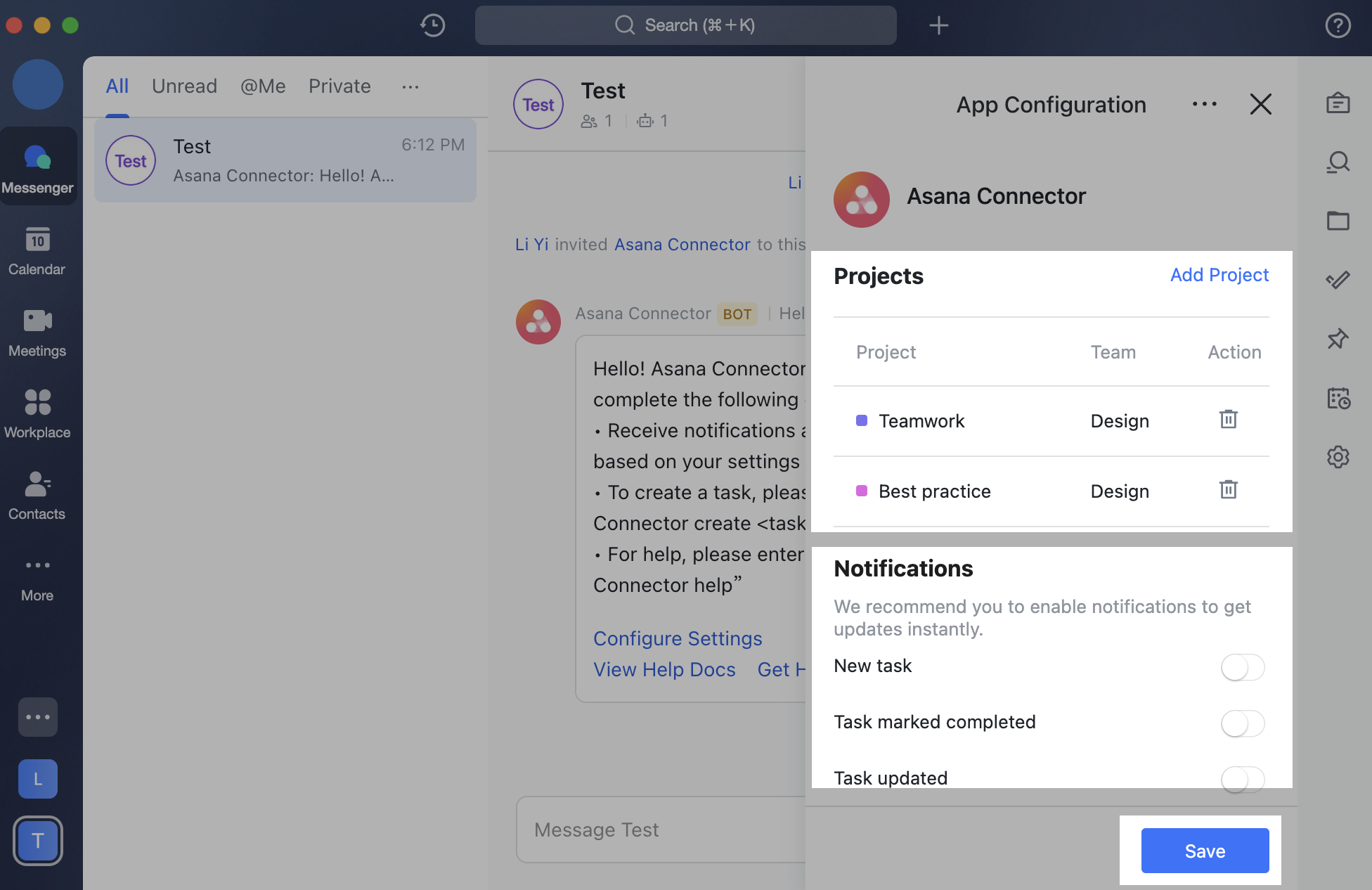Open the Test chat in list

[285, 161]
